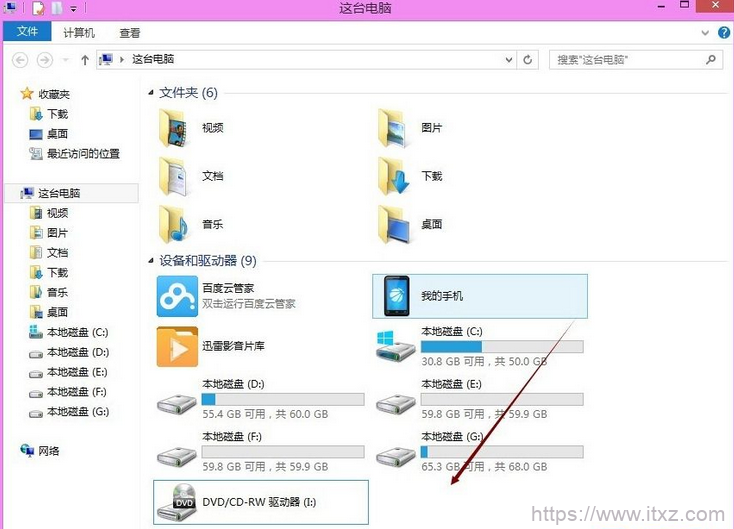Click the forward navigation arrow
The height and width of the screenshot is (529, 734).
(x=44, y=60)
